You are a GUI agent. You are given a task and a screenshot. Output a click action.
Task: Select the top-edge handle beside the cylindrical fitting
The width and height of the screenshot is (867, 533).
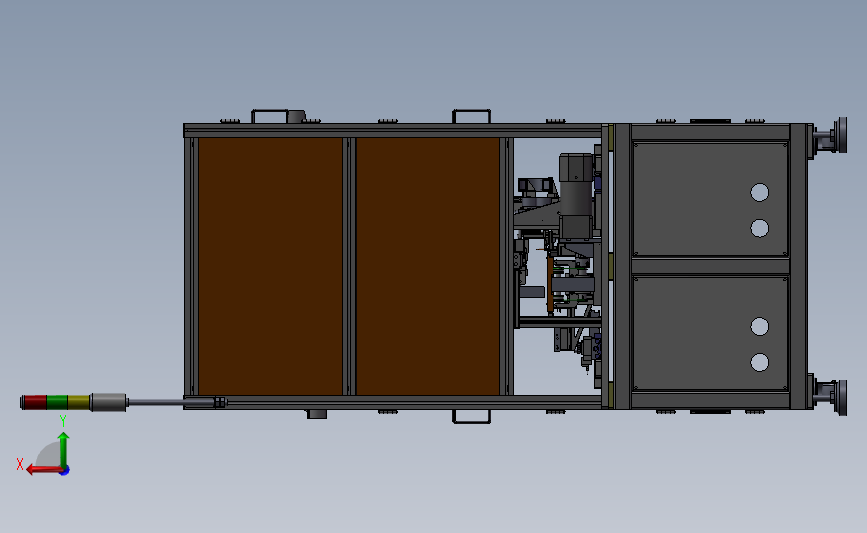270,116
